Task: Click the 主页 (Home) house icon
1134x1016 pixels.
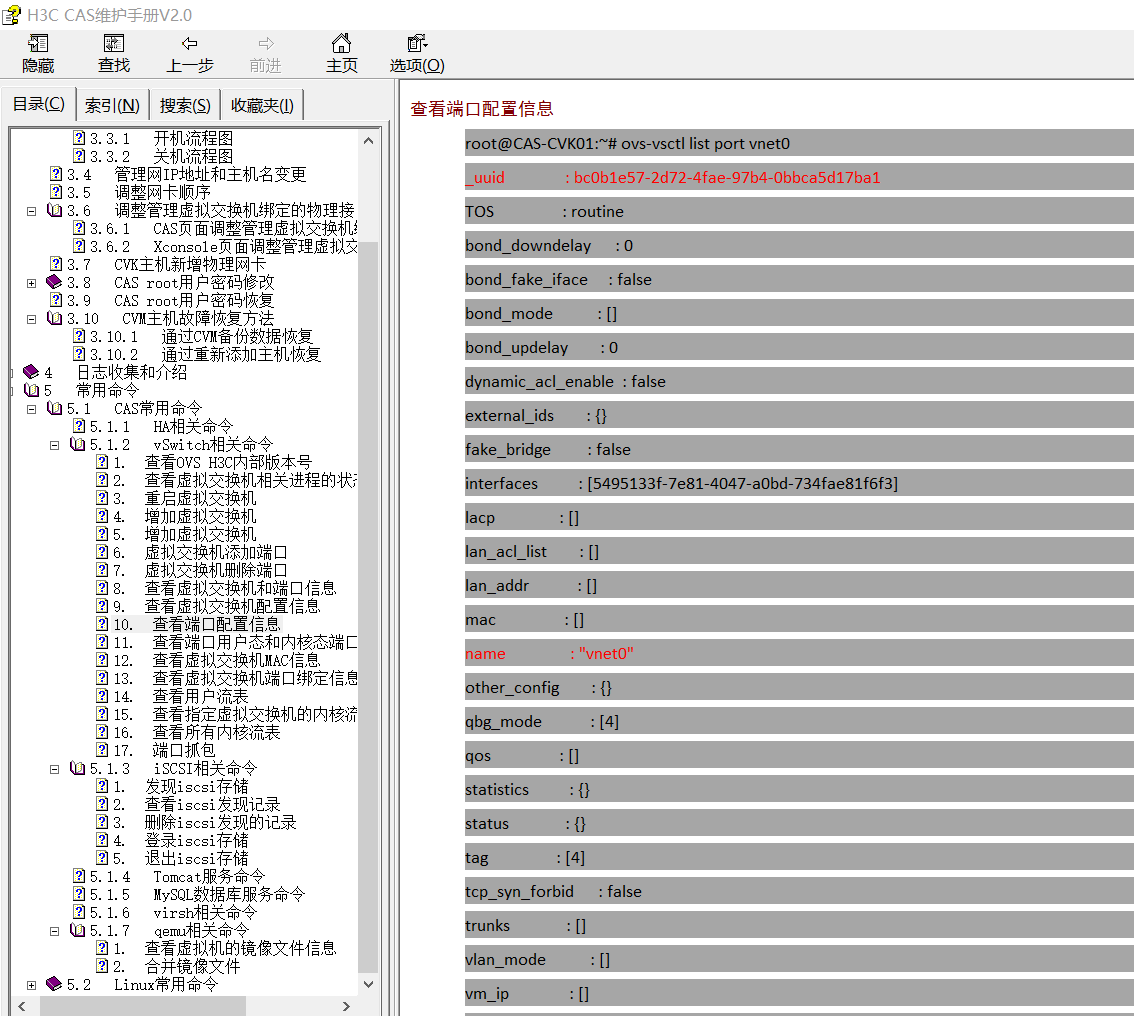Action: (341, 43)
